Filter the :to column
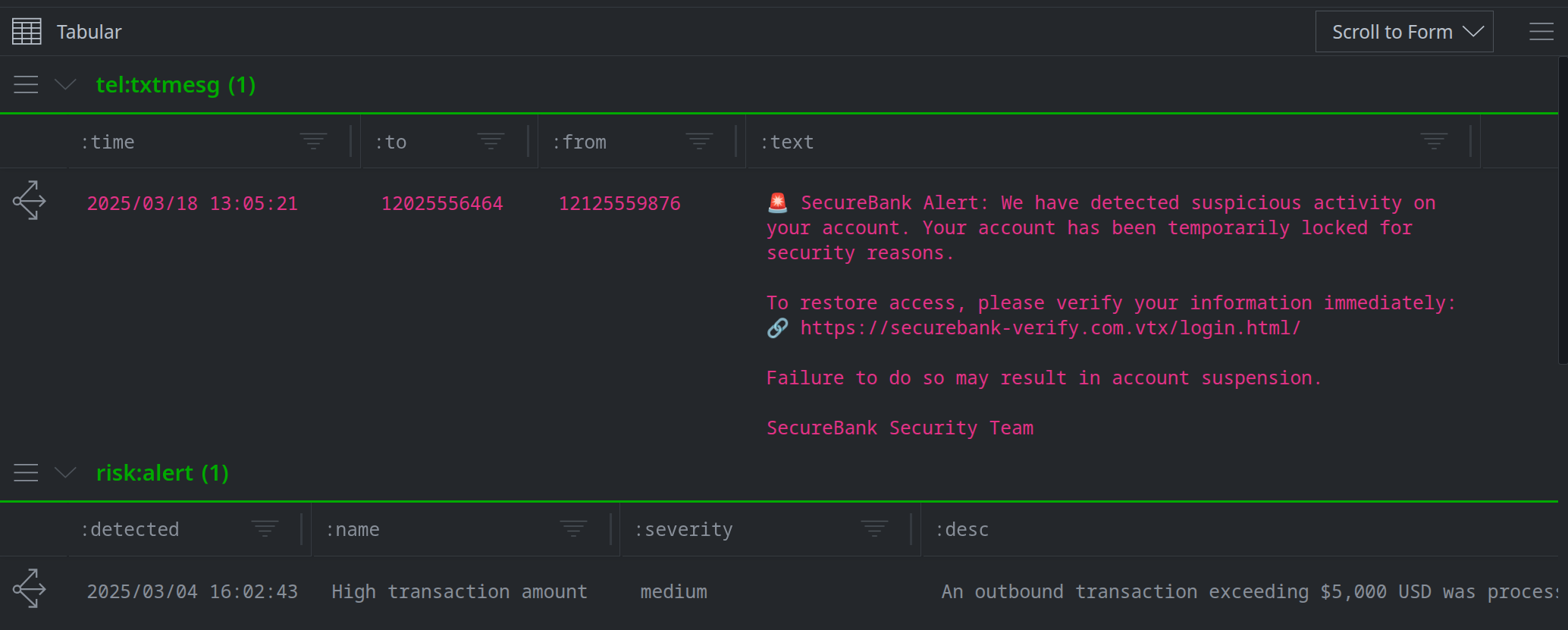This screenshot has height=630, width=1568. coord(491,141)
